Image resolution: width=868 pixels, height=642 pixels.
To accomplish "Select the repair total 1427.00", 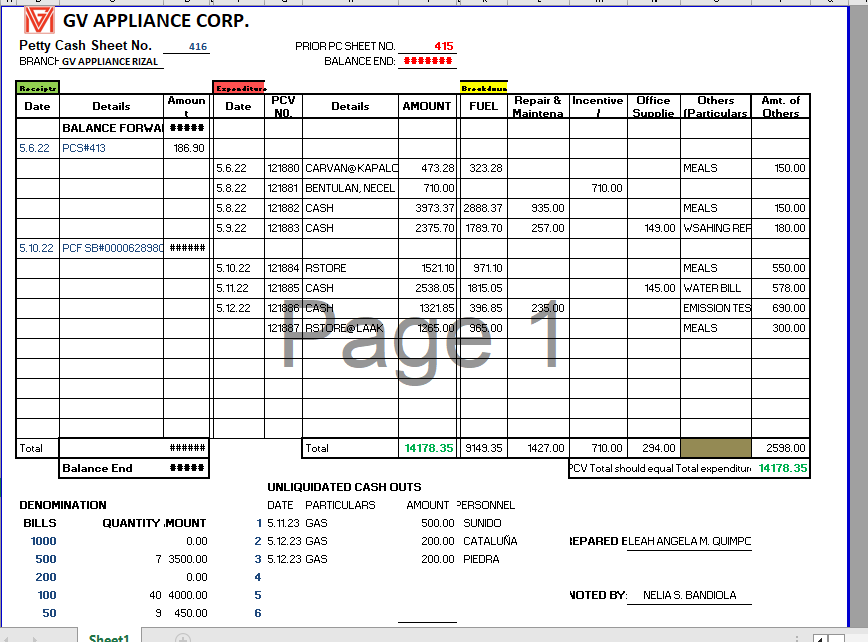I will click(538, 448).
